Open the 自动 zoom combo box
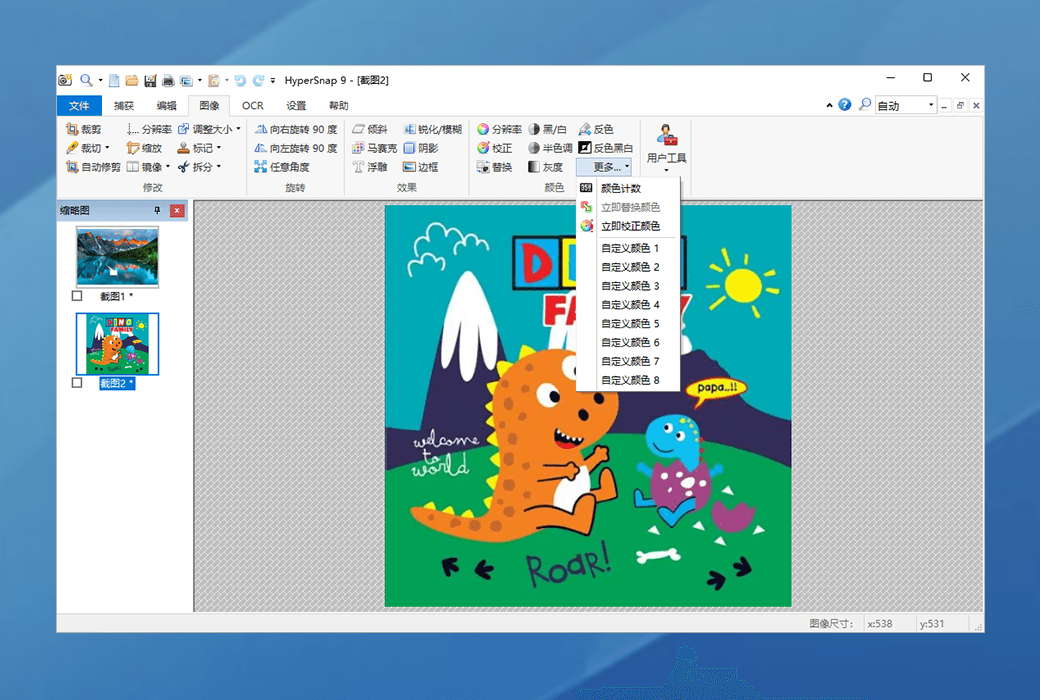The width and height of the screenshot is (1040, 700). tap(906, 105)
